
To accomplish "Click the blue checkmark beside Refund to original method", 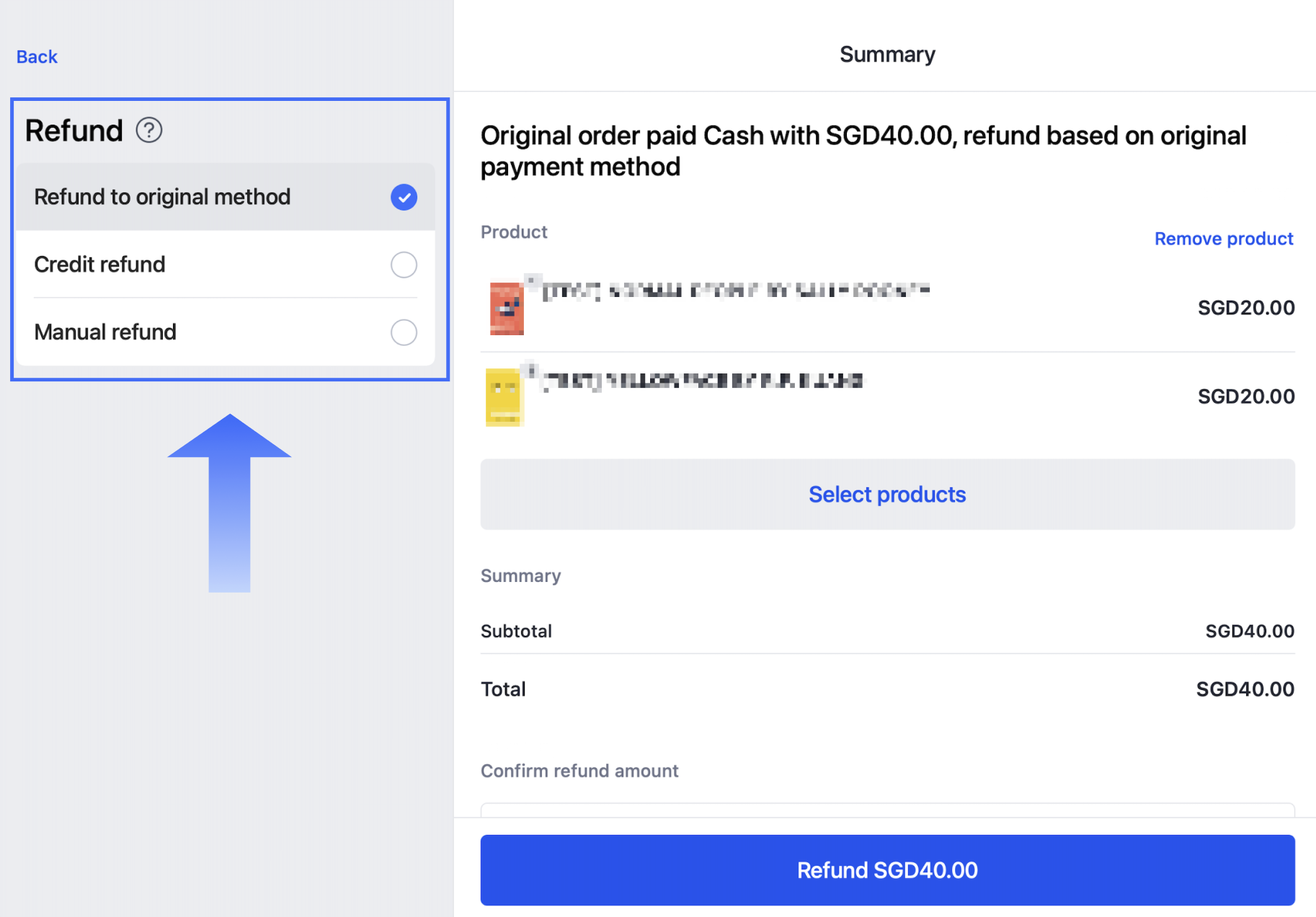I will [x=404, y=197].
